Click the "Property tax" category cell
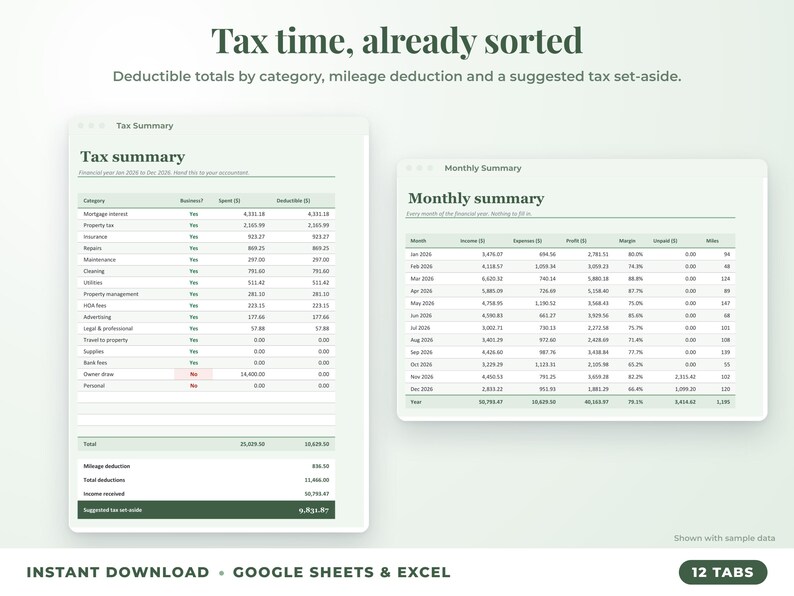The height and width of the screenshot is (596, 794). (x=98, y=225)
